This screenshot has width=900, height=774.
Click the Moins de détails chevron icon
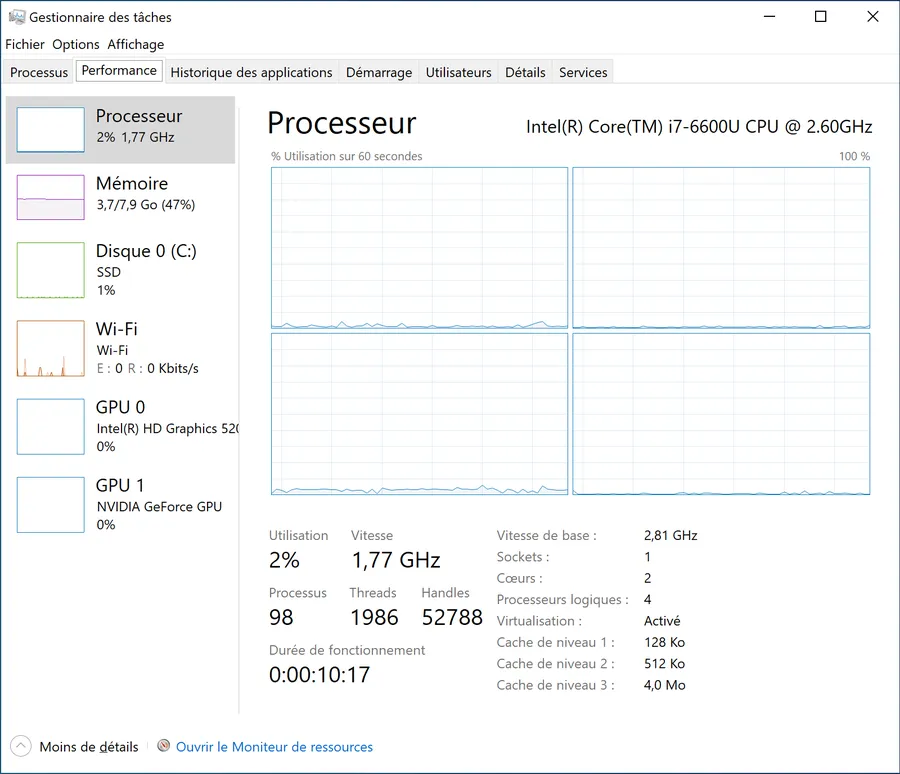point(21,746)
